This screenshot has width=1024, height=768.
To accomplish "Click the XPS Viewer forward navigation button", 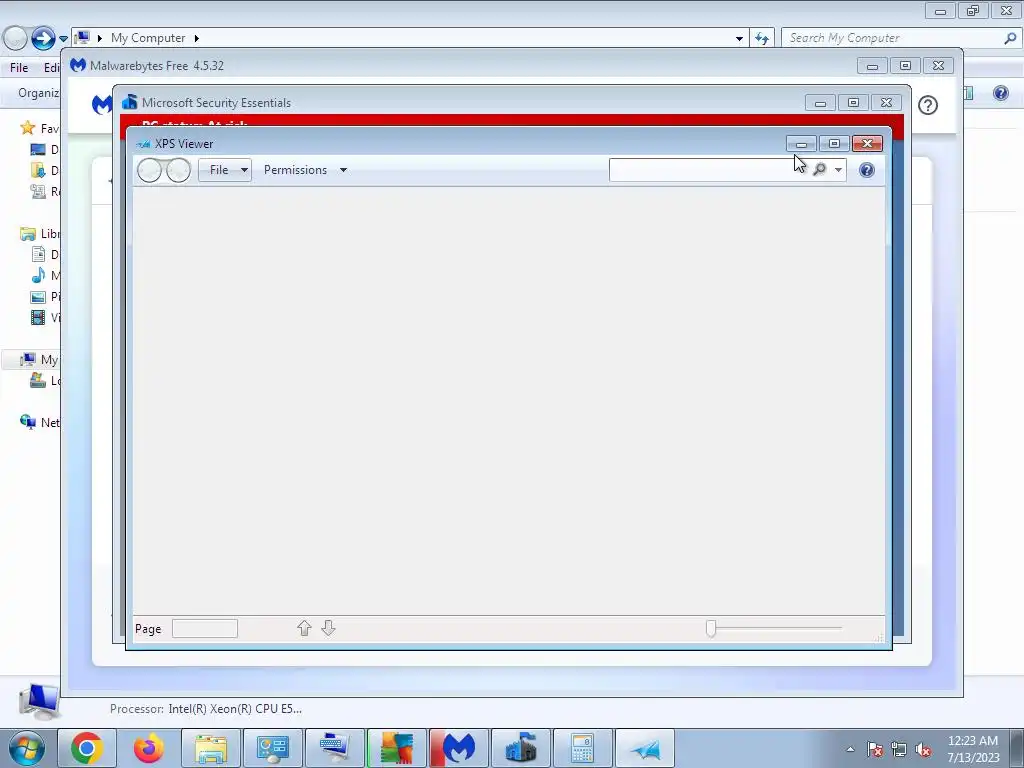I will tap(178, 170).
